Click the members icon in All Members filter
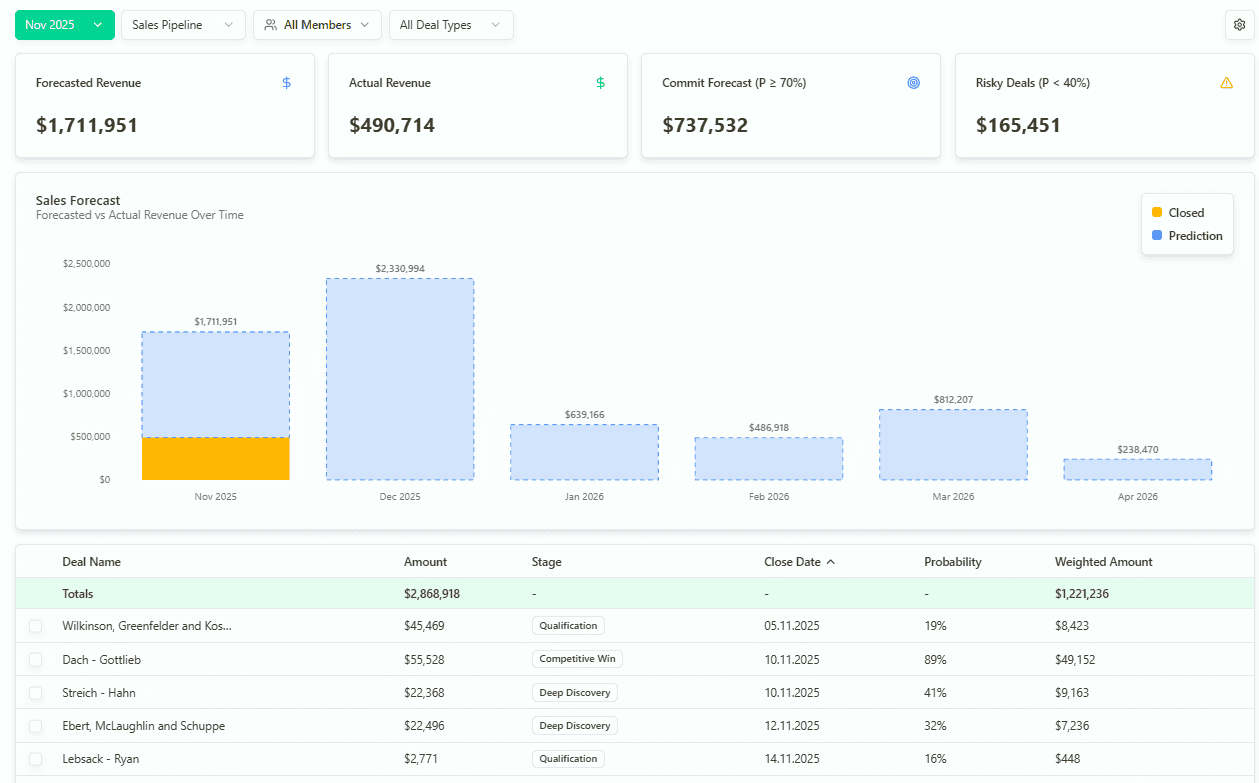The height and width of the screenshot is (783, 1259). pos(268,24)
